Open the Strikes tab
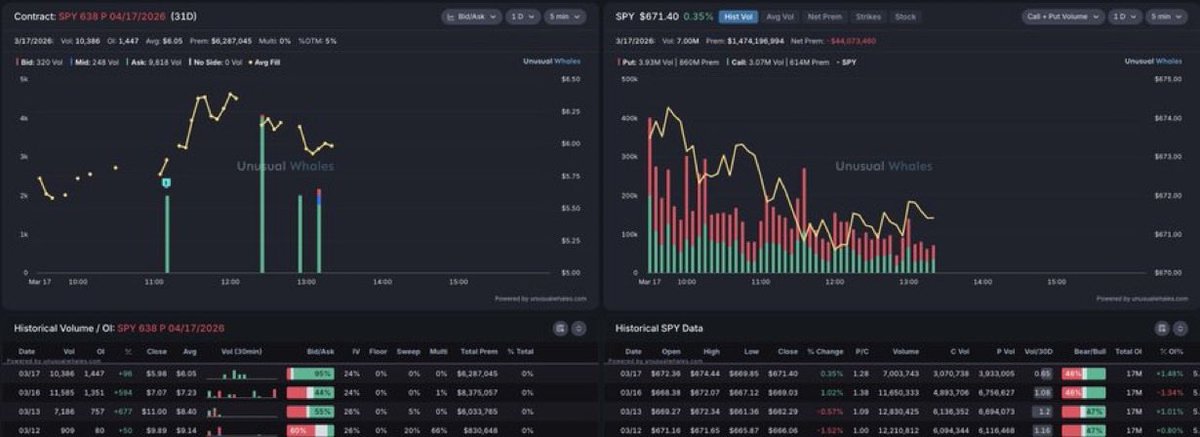This screenshot has height=437, width=1200. tap(867, 17)
